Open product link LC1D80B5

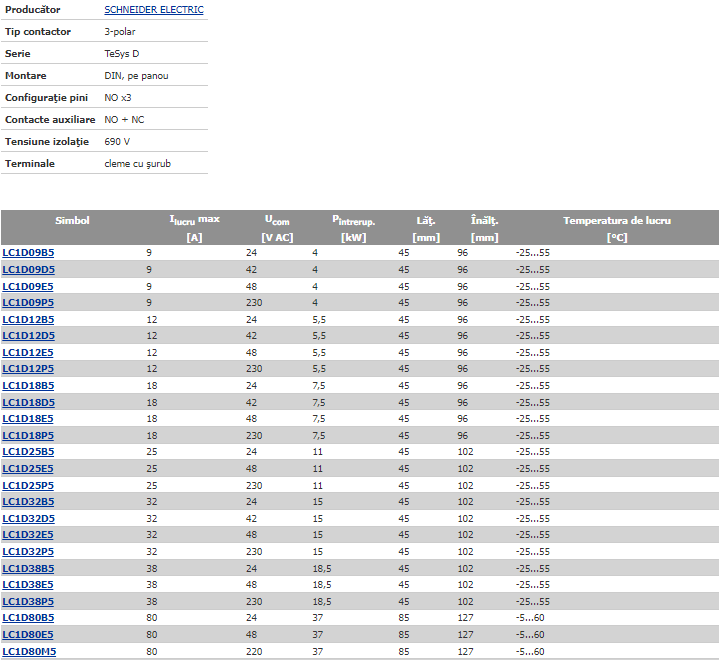pyautogui.click(x=28, y=618)
